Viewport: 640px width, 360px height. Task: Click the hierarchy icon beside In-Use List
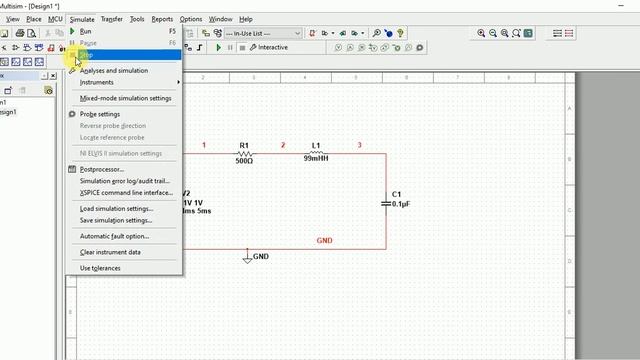(x=206, y=33)
